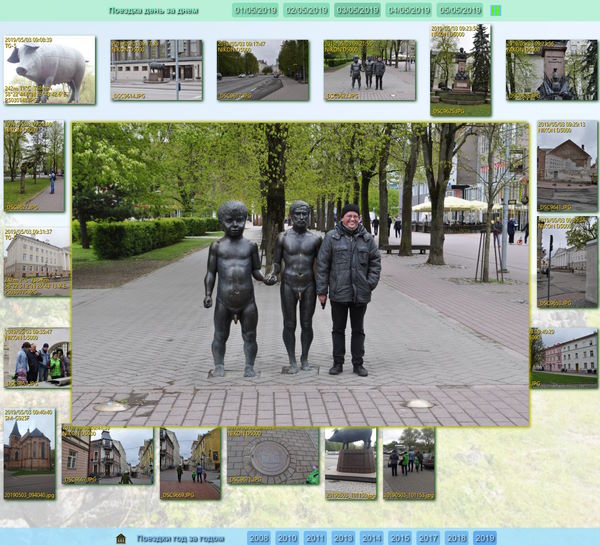The height and width of the screenshot is (545, 600).
Task: Open the 2008 year trips
Action: pyautogui.click(x=259, y=538)
